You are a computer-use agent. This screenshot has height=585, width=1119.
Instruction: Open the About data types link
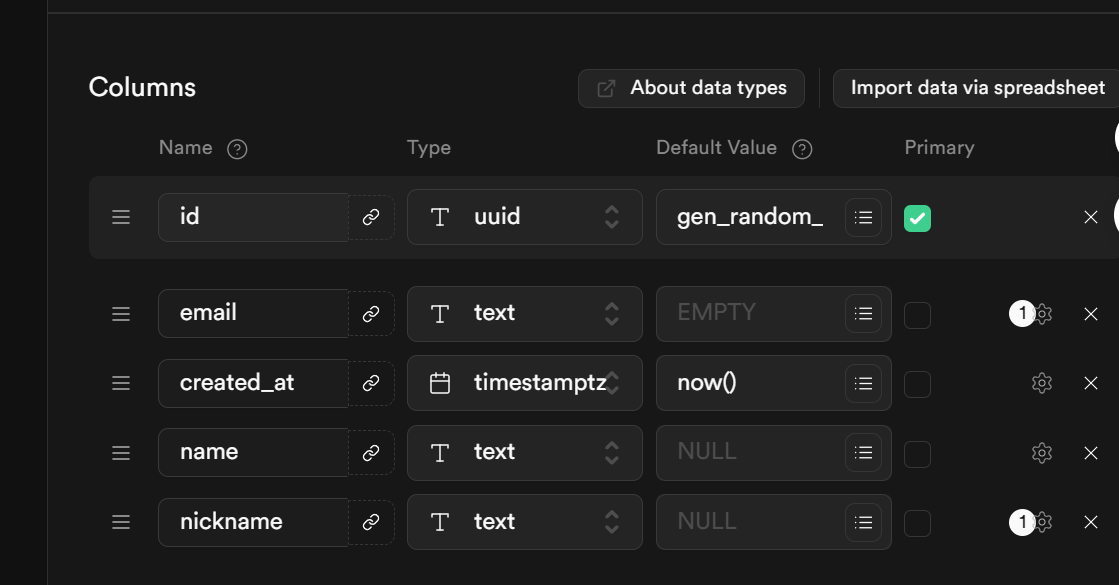pos(691,88)
